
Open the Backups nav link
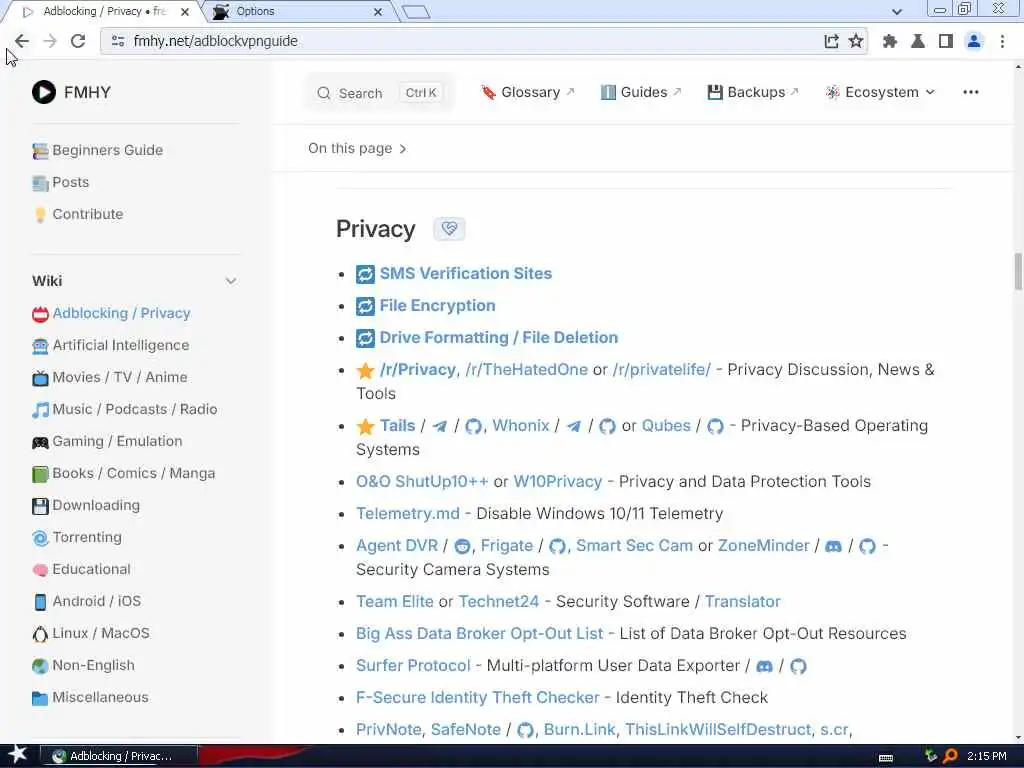pos(753,93)
